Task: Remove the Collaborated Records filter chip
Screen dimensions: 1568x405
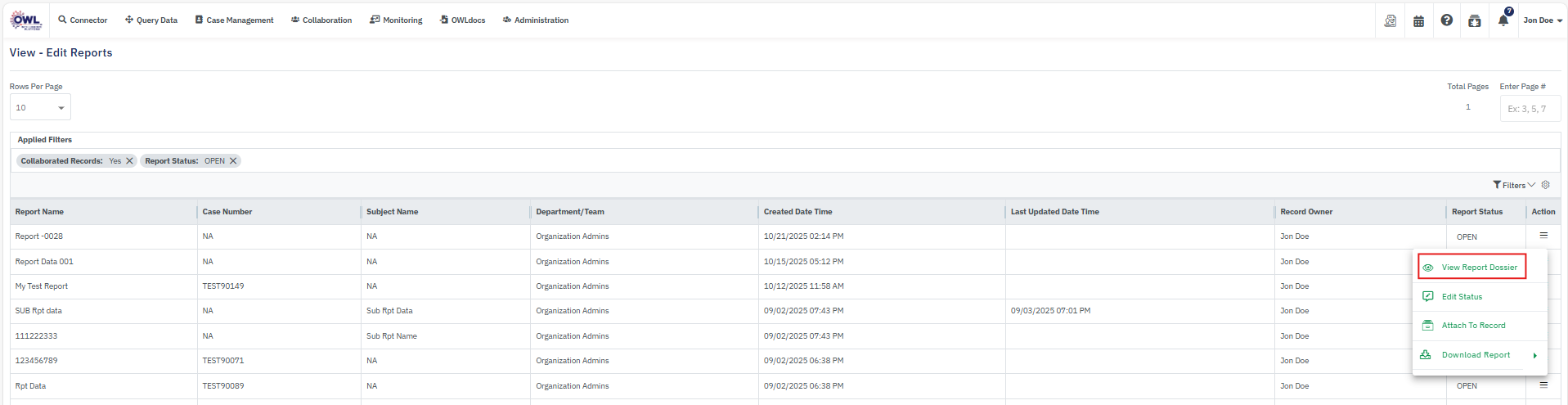Action: click(x=129, y=161)
